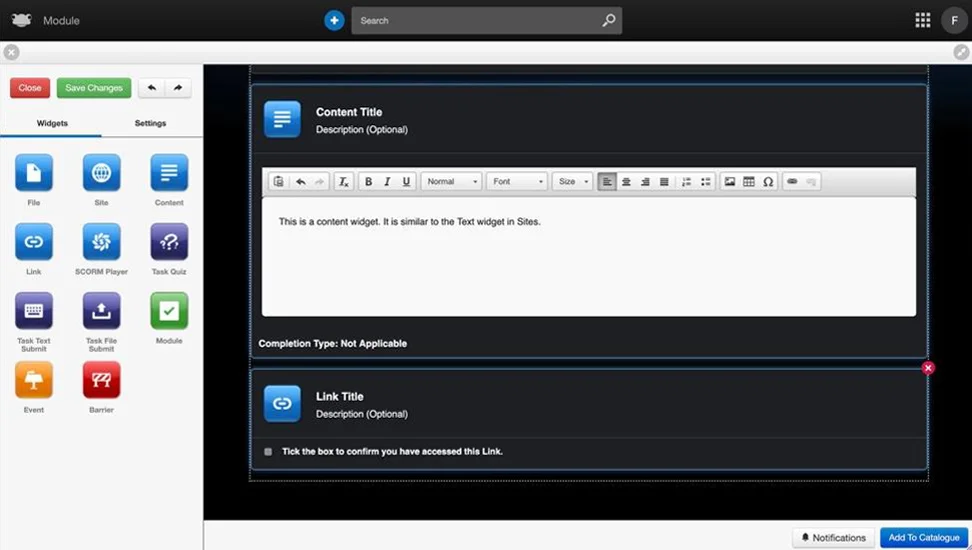Image resolution: width=972 pixels, height=550 pixels.
Task: Redo change in sidebar
Action: [178, 88]
